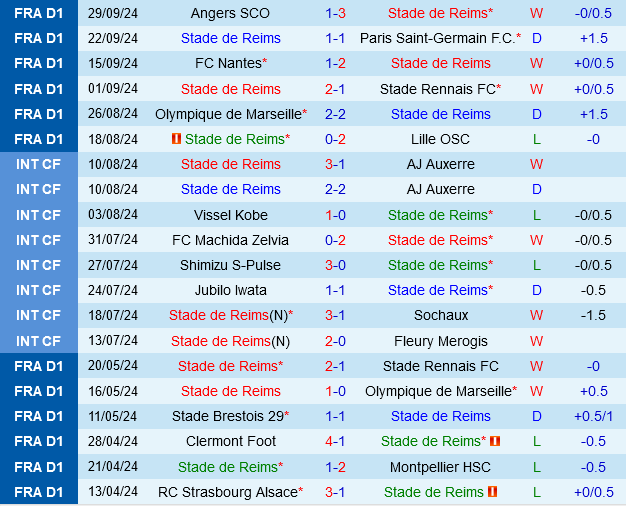This screenshot has width=626, height=506.
Task: Open the Jubilo Iwata team page
Action: (230, 290)
